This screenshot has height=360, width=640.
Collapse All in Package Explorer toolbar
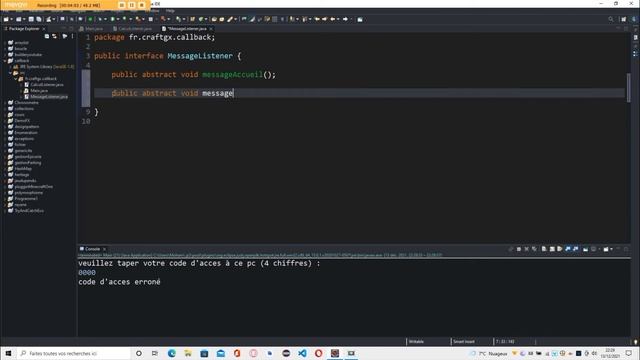coord(47,36)
